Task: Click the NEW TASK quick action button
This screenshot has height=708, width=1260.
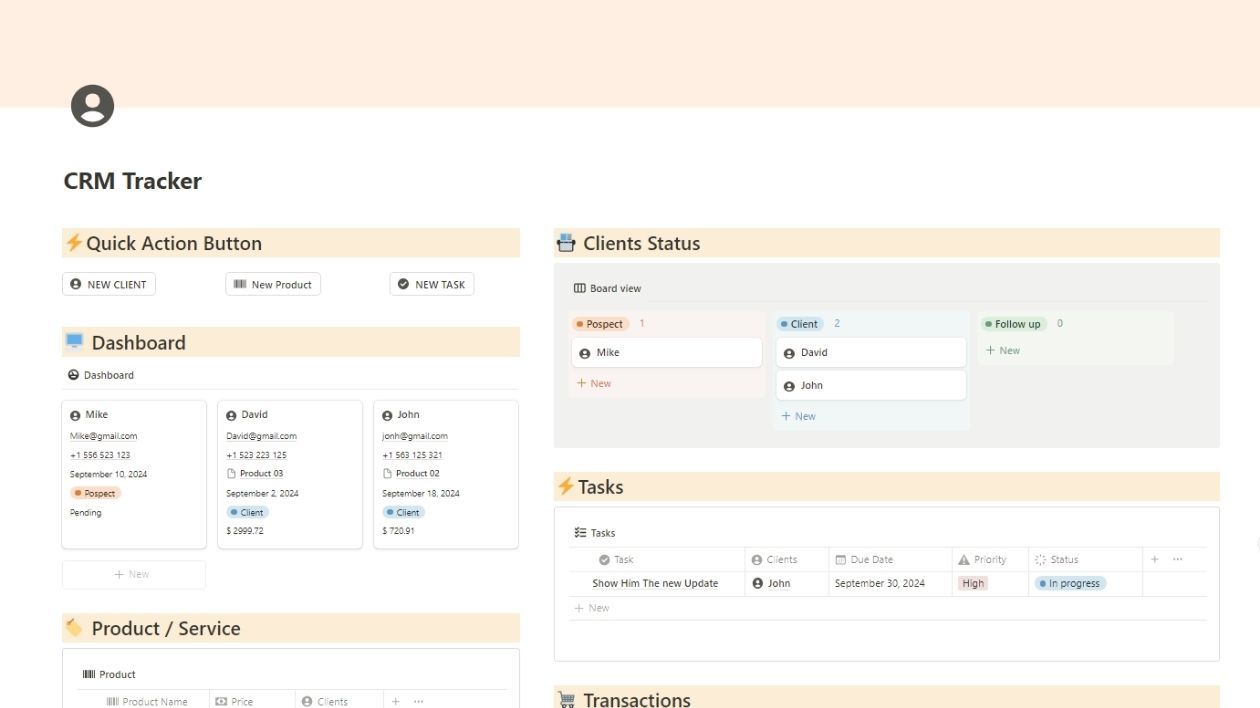Action: (432, 285)
